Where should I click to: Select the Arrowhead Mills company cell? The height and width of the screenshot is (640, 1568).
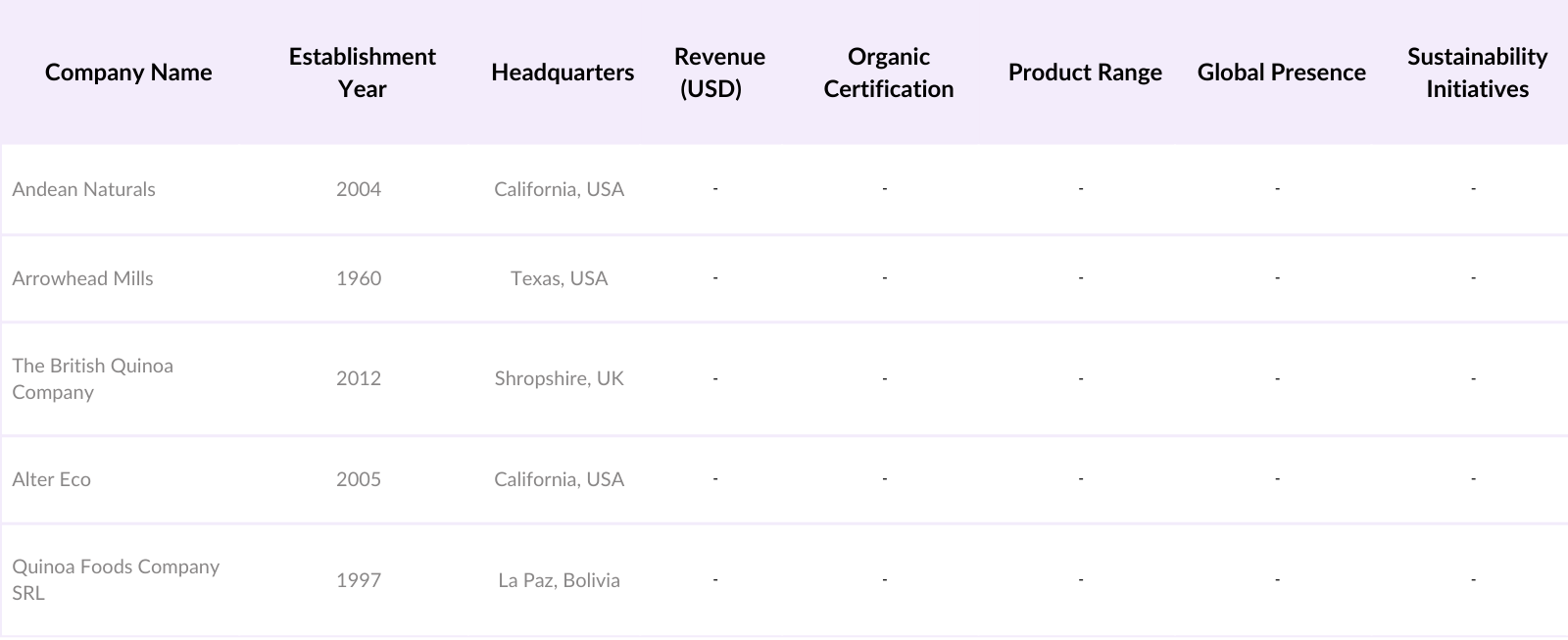[83, 278]
